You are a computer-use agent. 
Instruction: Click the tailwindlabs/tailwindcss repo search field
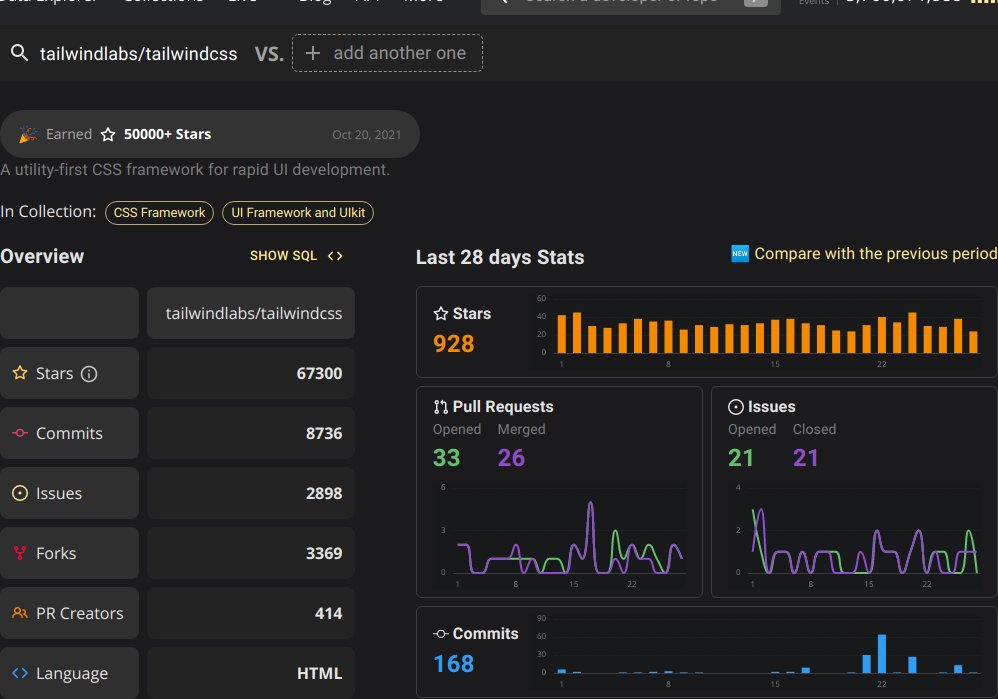tap(138, 53)
